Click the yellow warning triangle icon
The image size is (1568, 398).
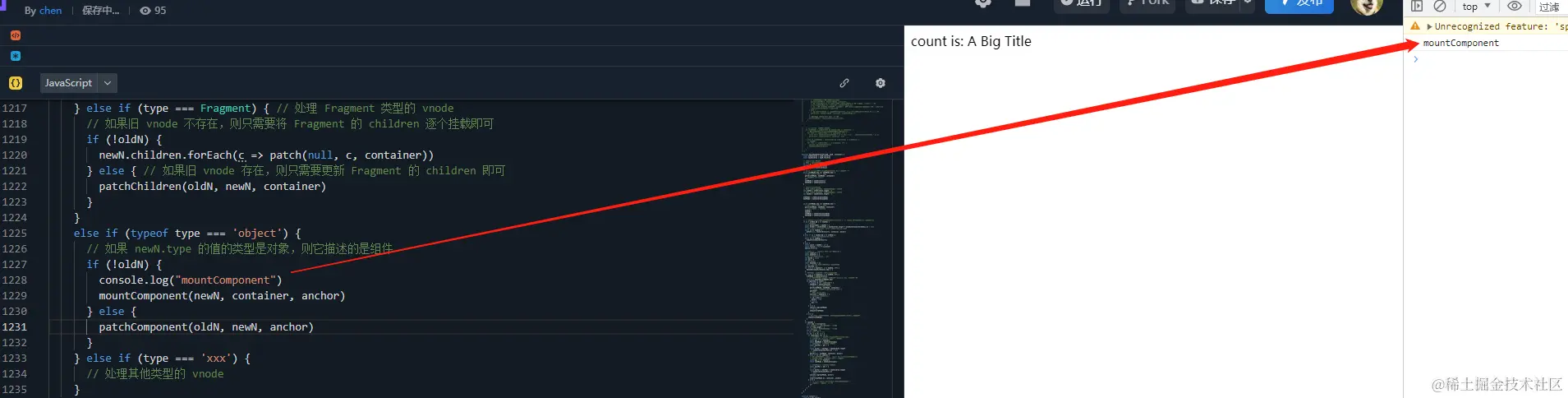(1415, 26)
